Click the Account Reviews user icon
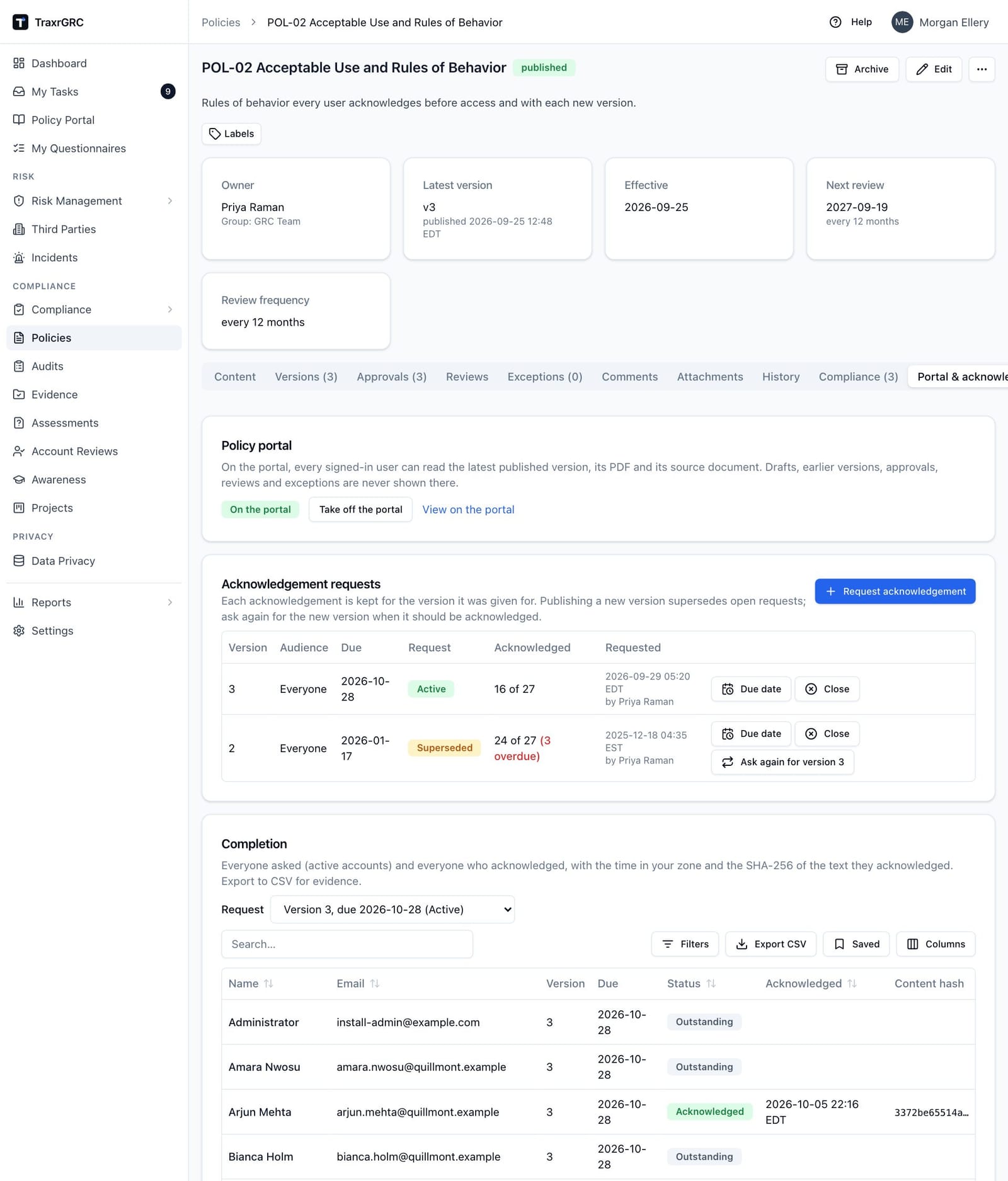Image resolution: width=1008 pixels, height=1181 pixels. point(19,451)
